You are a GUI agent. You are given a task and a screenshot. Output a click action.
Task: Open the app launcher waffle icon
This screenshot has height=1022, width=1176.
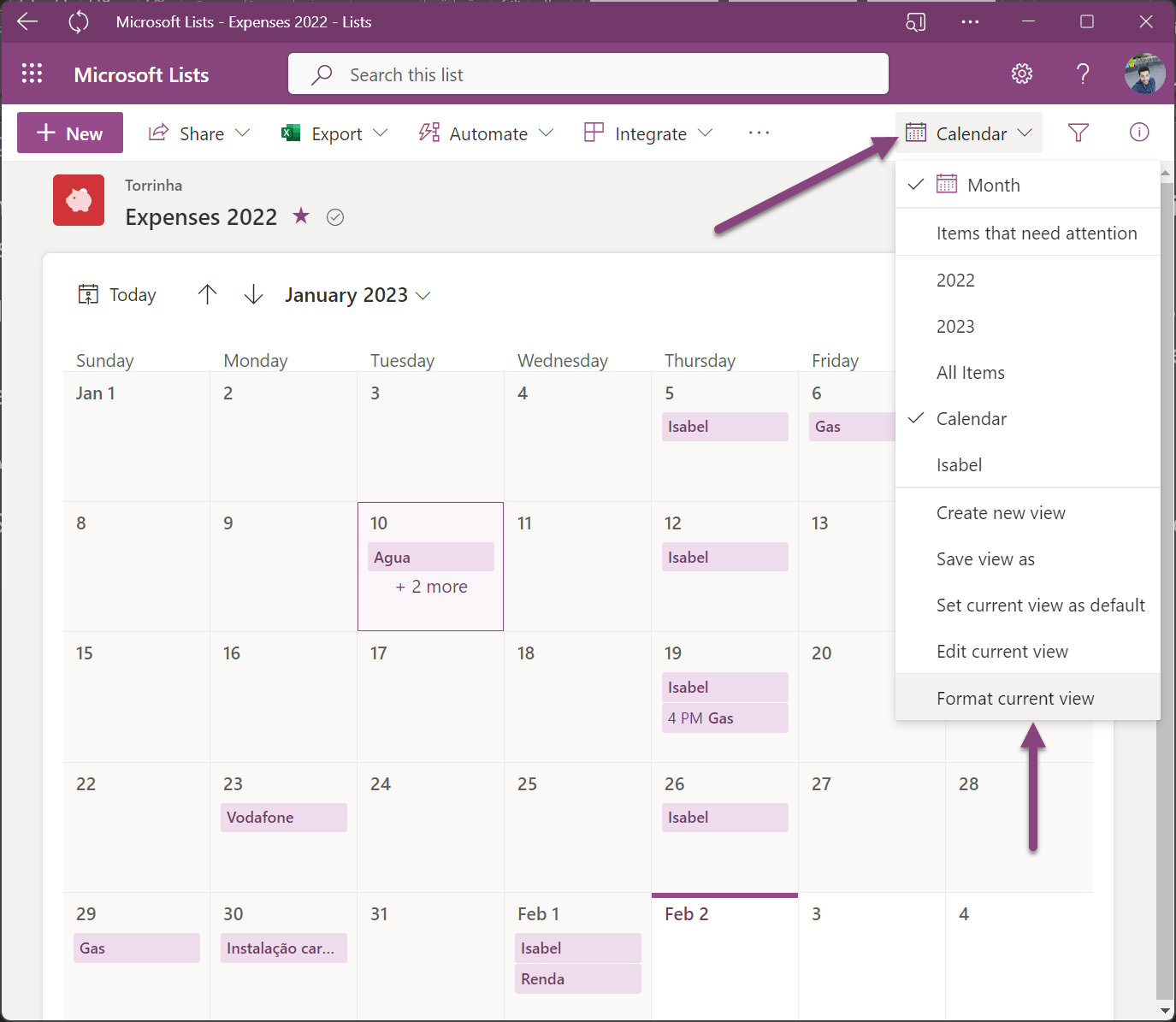point(32,74)
